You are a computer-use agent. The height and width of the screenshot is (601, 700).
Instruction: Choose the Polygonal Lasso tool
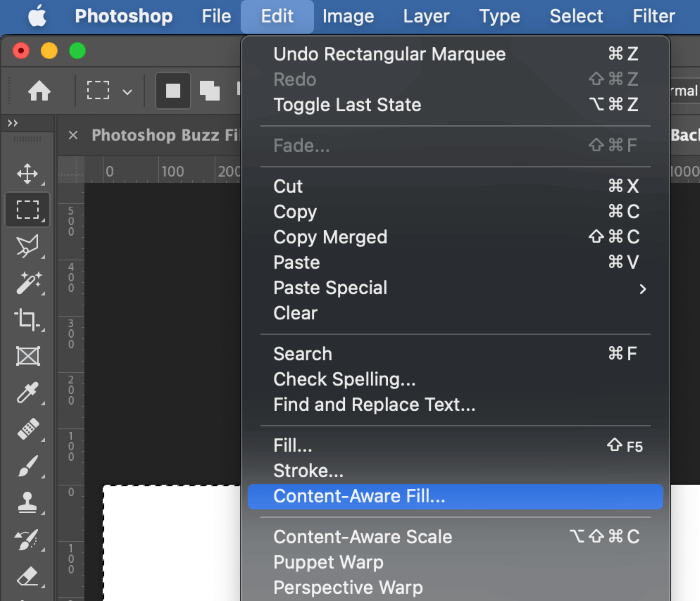coord(27,246)
